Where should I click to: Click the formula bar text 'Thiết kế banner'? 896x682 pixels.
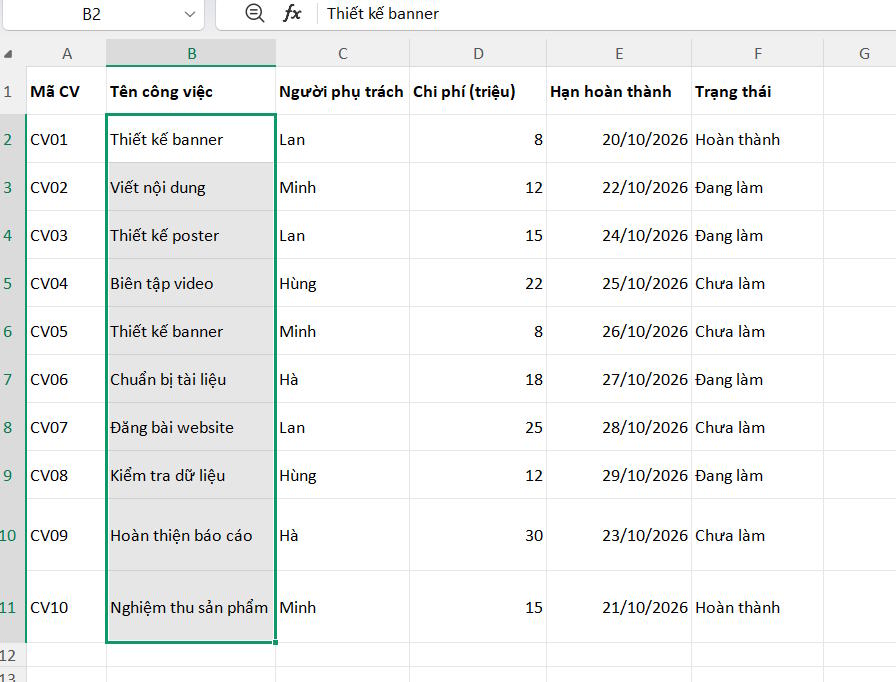pos(383,14)
